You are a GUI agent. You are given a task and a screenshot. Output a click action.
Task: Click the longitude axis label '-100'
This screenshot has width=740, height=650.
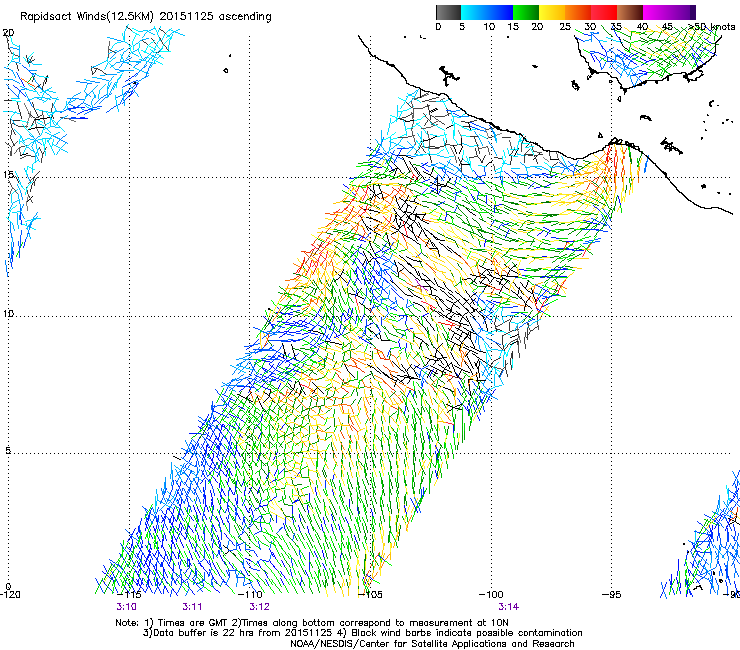click(x=491, y=594)
